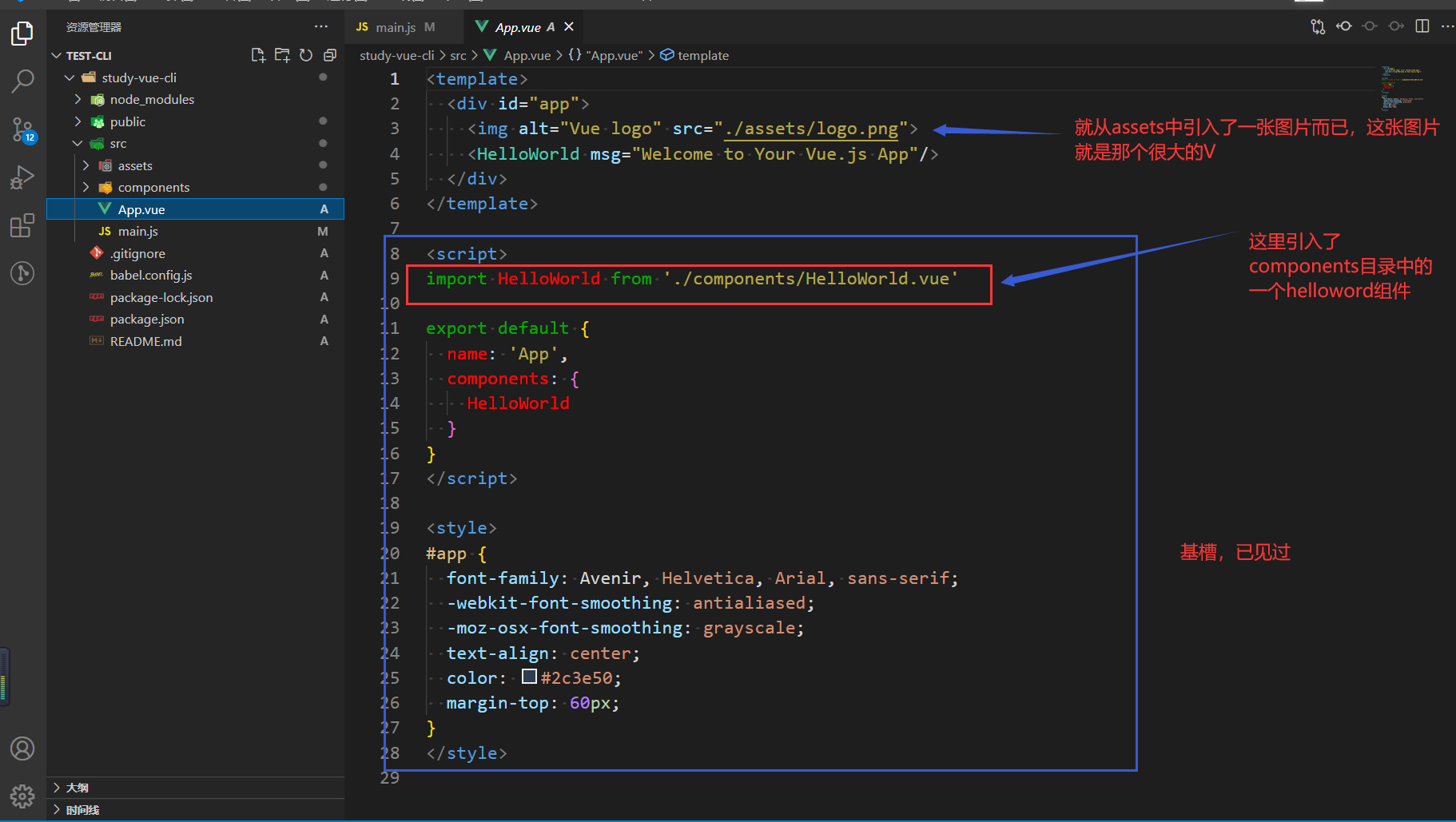1456x822 pixels.
Task: Select the App.vue editor tab
Action: (x=523, y=27)
